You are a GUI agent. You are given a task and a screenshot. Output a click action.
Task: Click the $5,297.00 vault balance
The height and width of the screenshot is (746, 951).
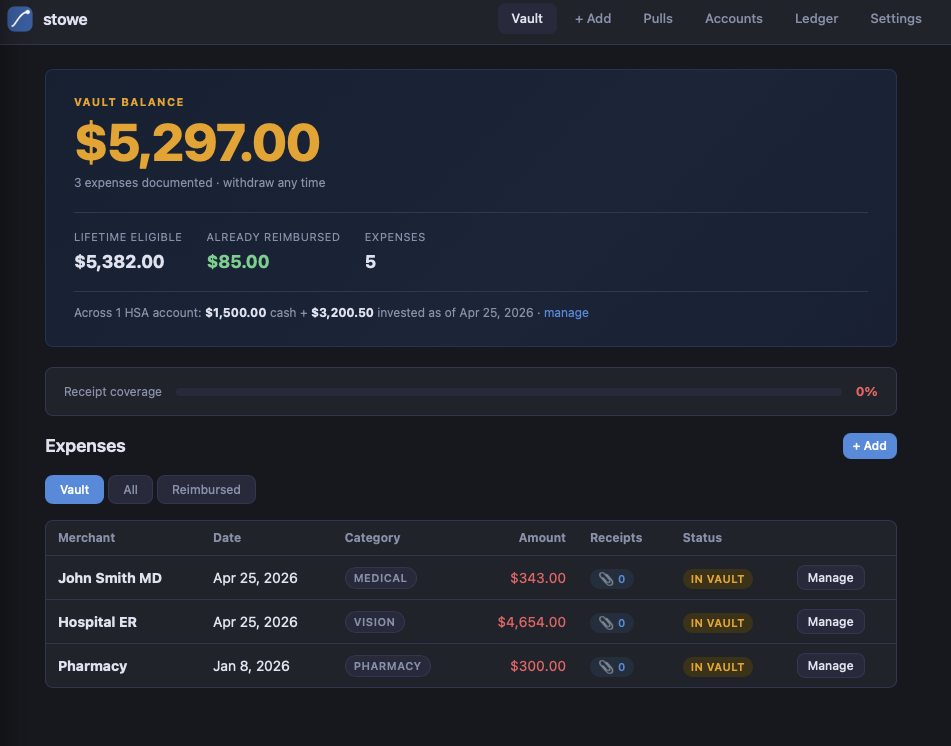[197, 143]
